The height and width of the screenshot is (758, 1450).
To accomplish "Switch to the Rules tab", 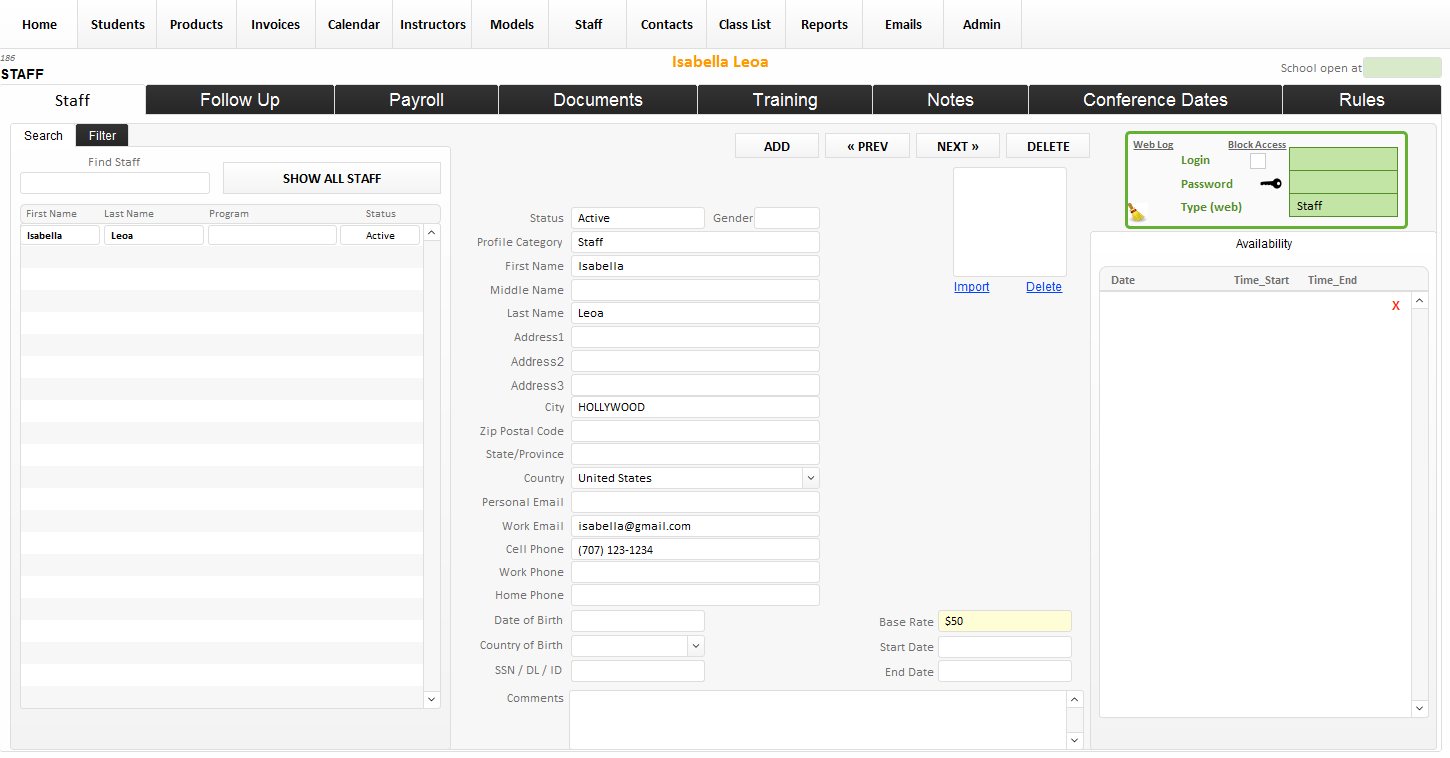I will click(1362, 100).
